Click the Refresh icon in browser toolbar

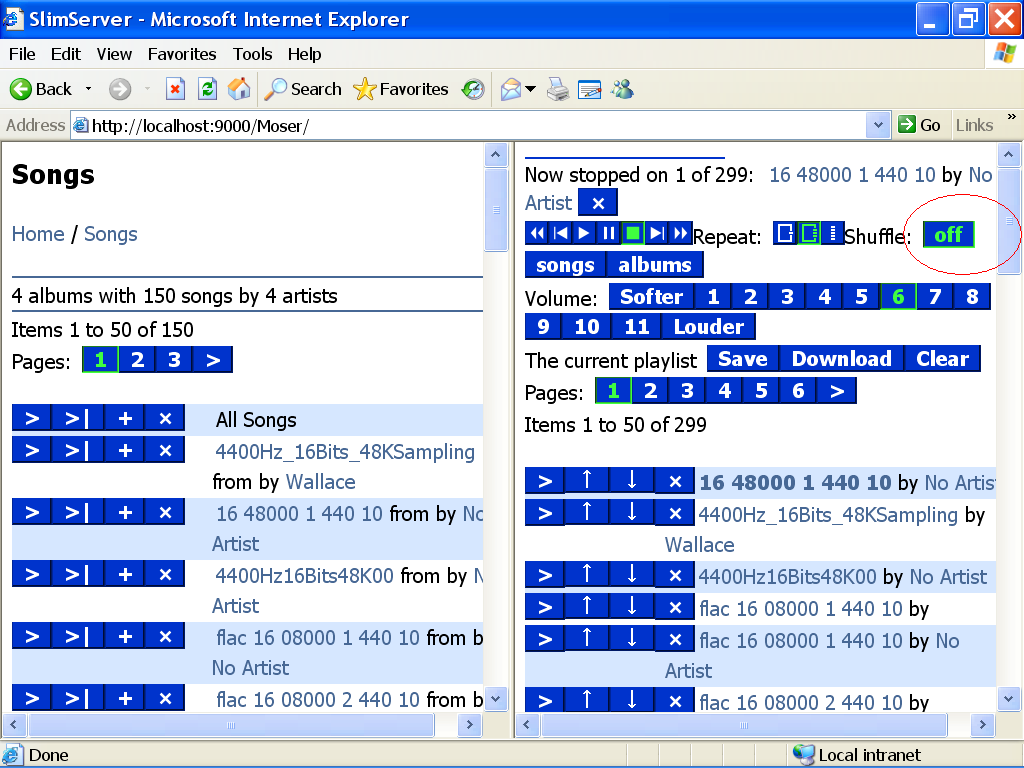[x=207, y=89]
